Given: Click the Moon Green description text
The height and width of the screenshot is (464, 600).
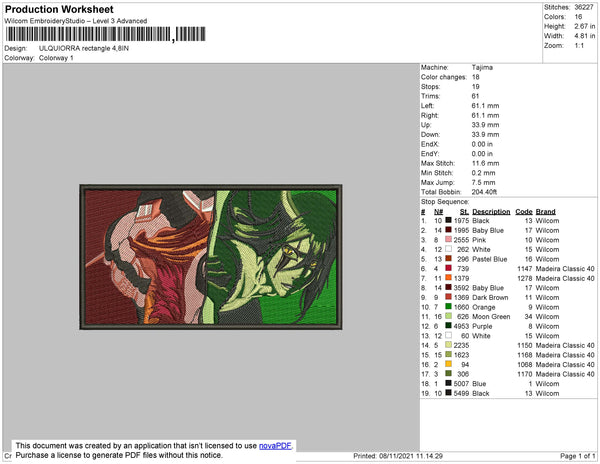Looking at the screenshot, I should [x=491, y=316].
